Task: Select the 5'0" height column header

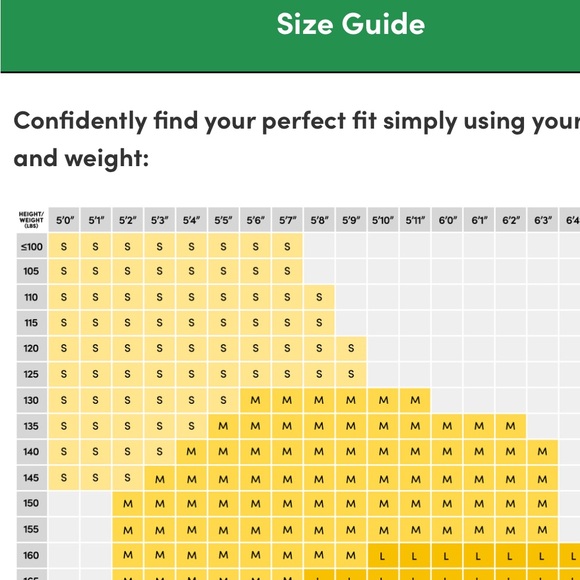Action: click(x=64, y=220)
